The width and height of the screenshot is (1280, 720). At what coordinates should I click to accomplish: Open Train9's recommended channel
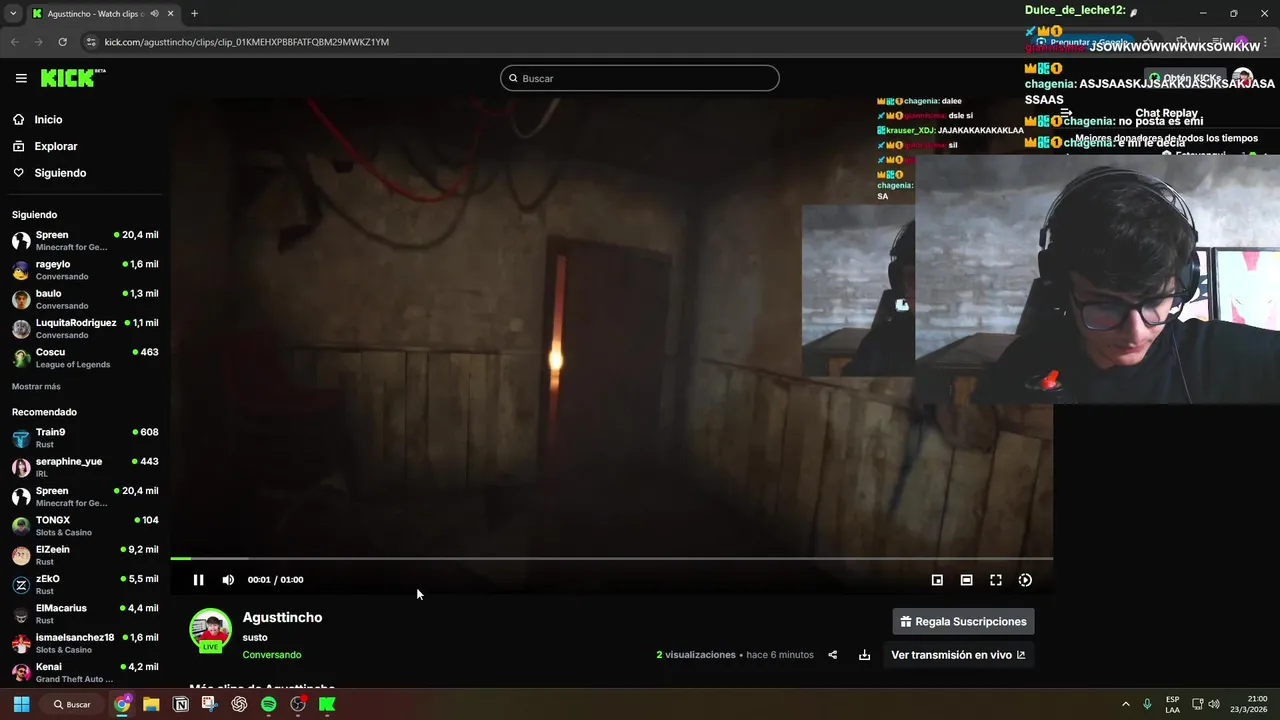pos(85,438)
